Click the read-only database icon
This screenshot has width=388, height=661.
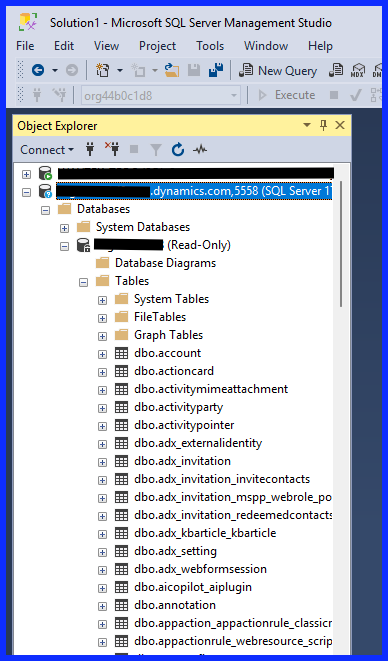click(83, 245)
